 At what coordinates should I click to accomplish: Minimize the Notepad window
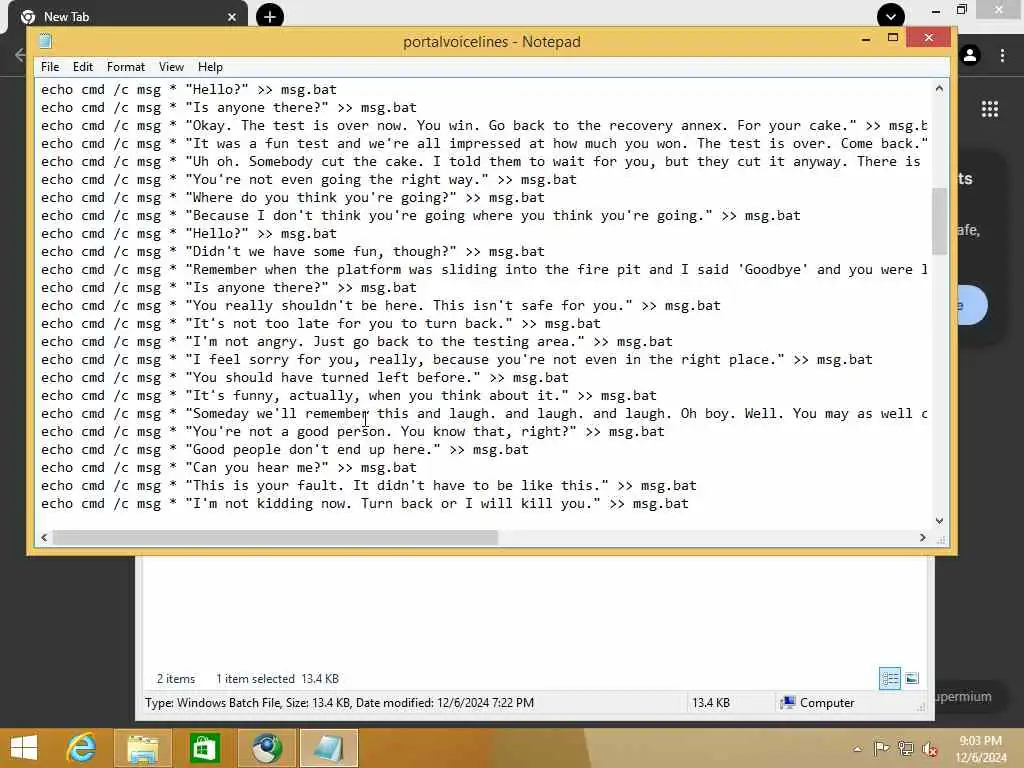click(x=866, y=39)
